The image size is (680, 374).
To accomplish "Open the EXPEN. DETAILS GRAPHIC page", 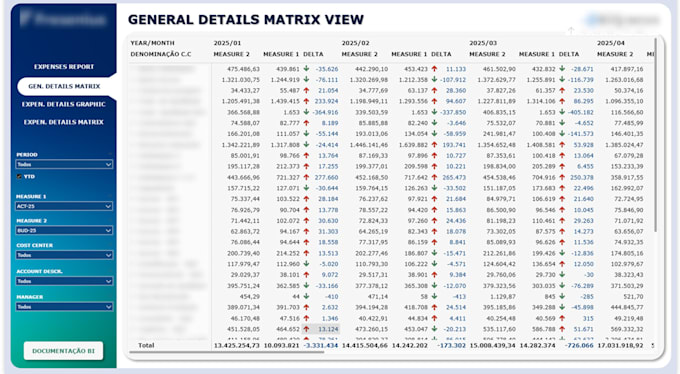I will click(x=64, y=104).
